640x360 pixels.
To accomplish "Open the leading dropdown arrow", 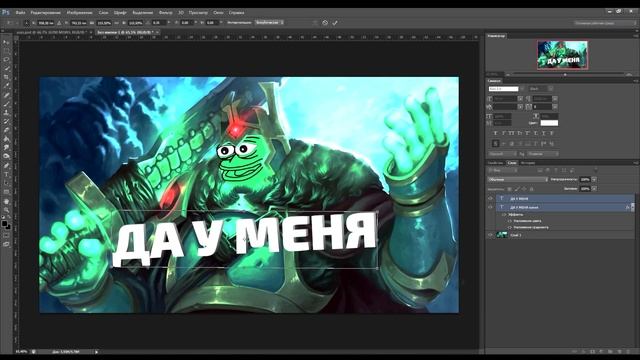I will (555, 99).
